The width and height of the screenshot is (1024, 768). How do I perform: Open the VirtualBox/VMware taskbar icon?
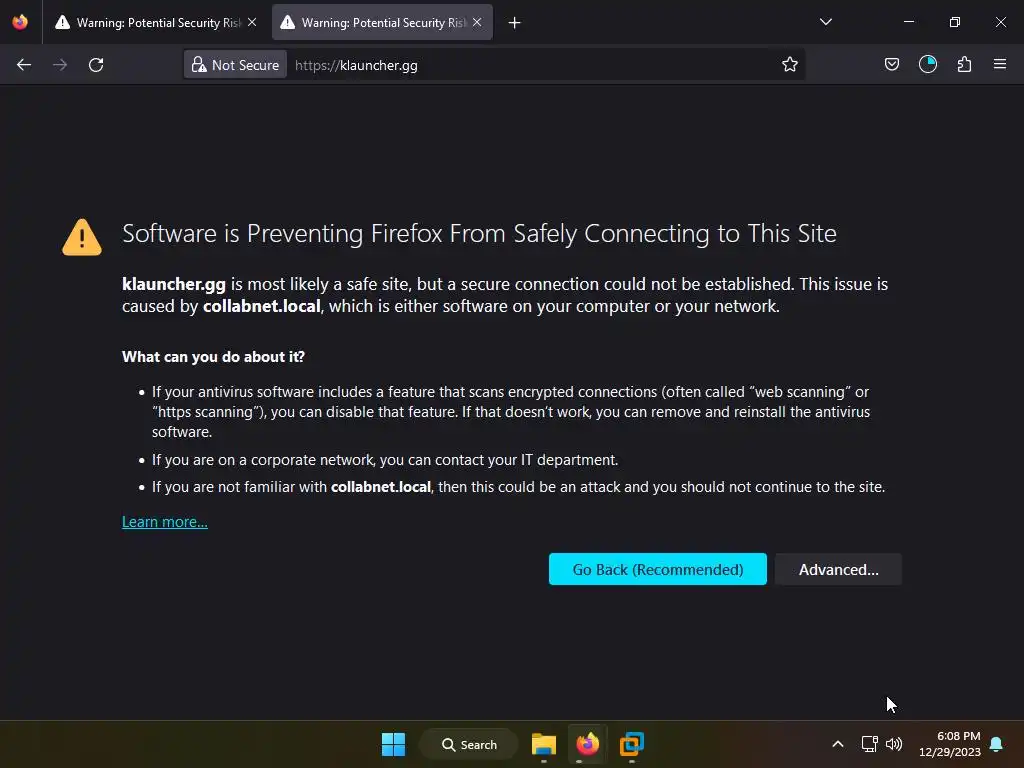coord(632,744)
